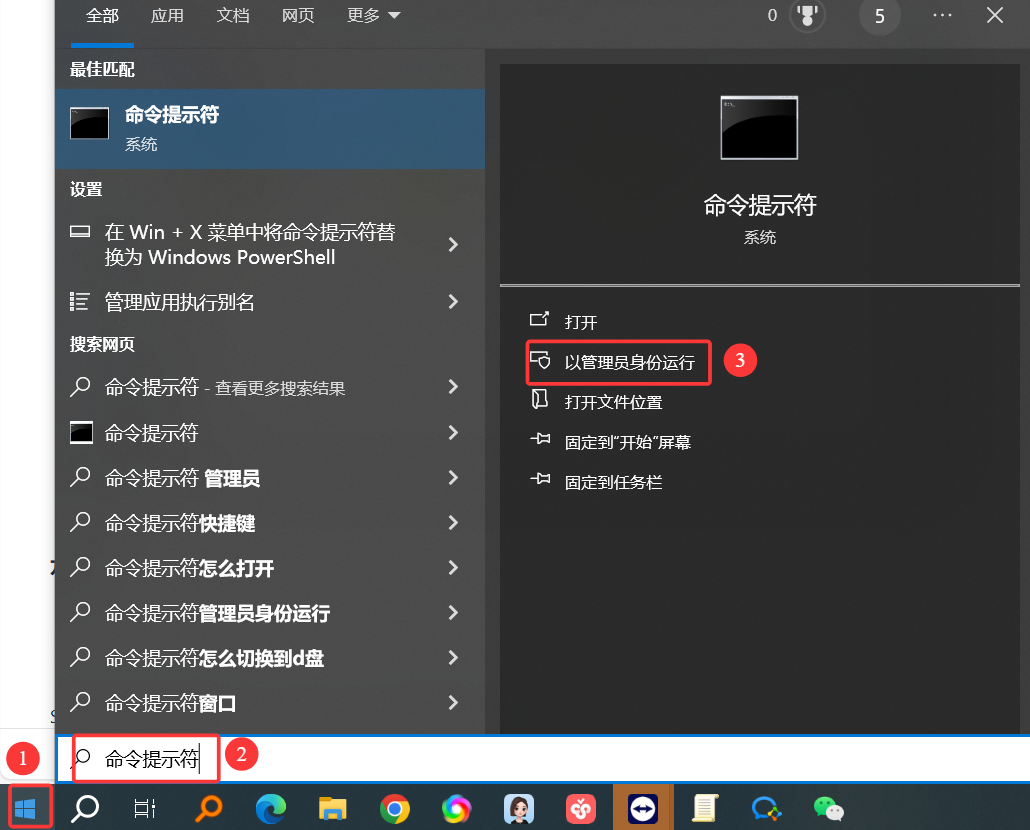The image size is (1030, 830).
Task: Click the rewards medal icon
Action: tap(807, 16)
